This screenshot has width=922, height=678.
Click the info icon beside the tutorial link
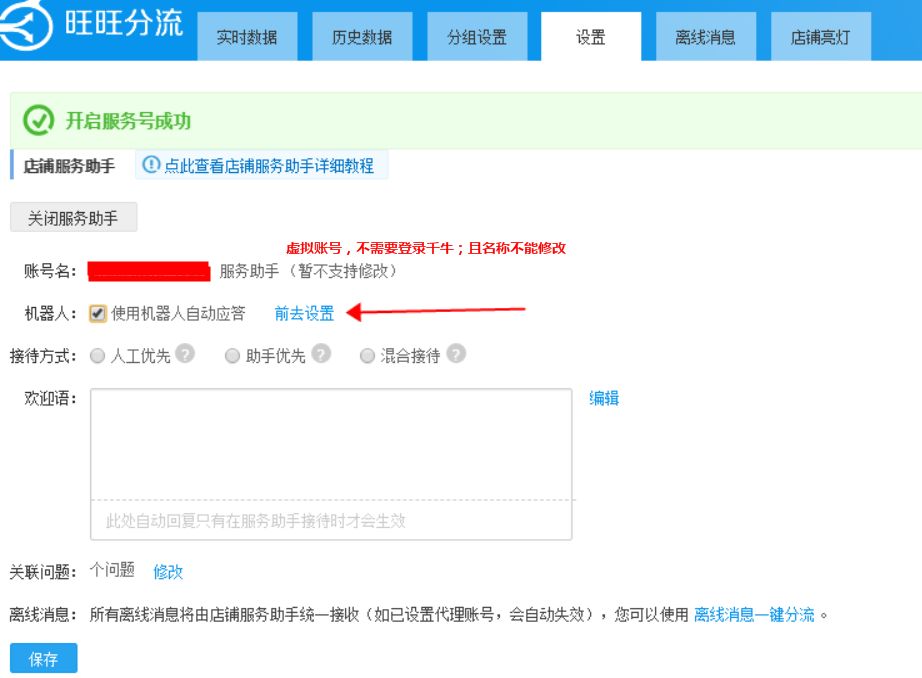pyautogui.click(x=151, y=165)
